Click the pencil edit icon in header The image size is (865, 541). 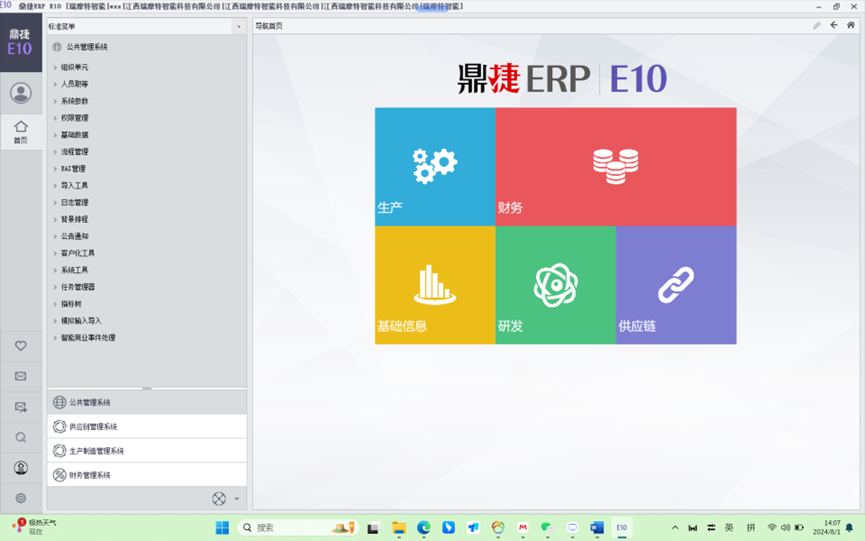[x=816, y=25]
